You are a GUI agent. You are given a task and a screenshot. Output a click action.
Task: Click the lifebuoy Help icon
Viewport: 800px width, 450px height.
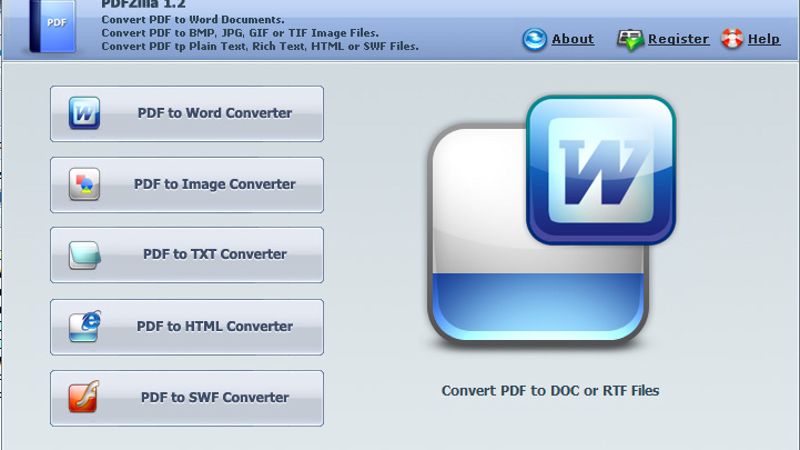[x=732, y=39]
